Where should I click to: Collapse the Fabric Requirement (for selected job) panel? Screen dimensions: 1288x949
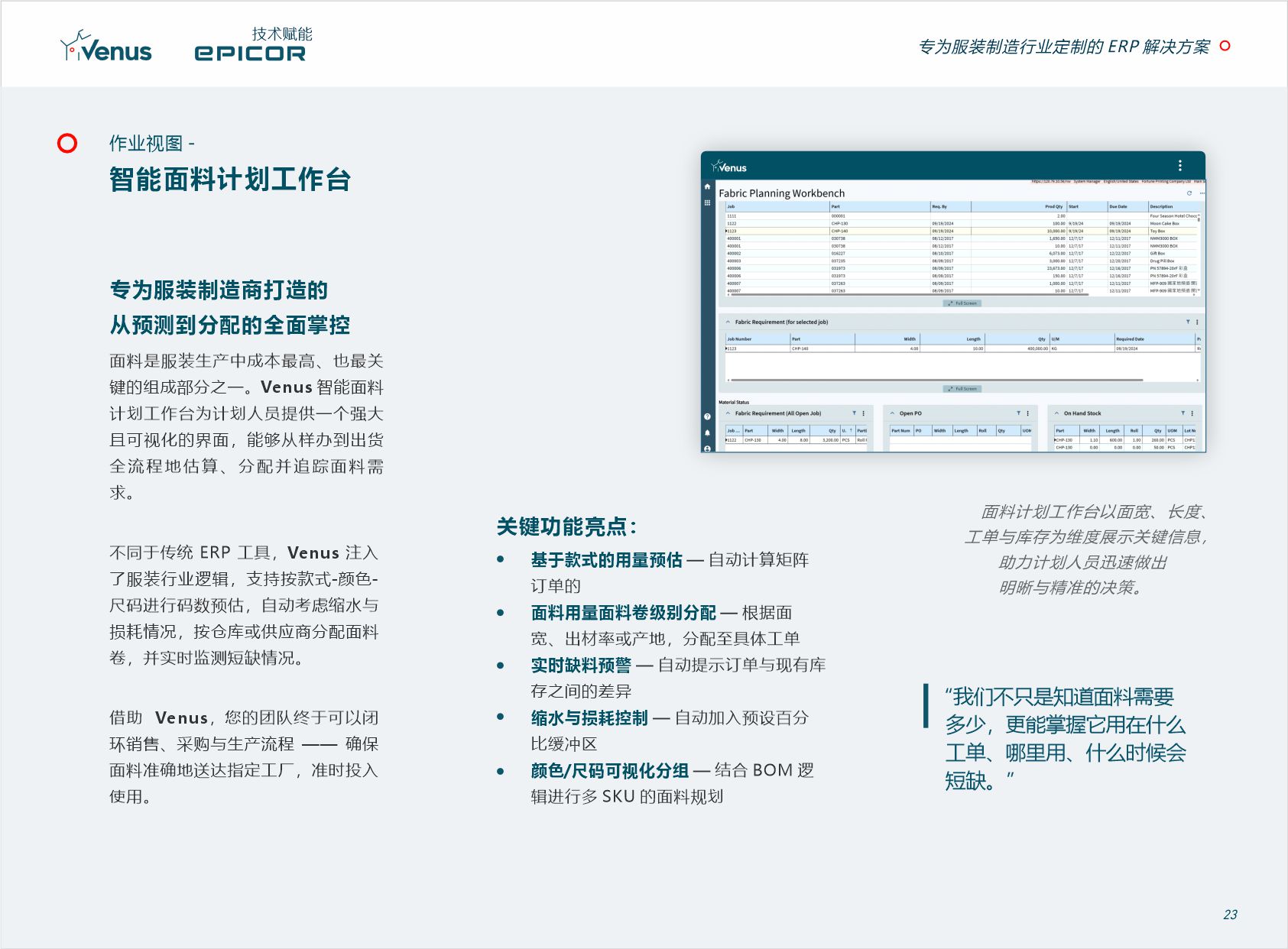click(728, 322)
